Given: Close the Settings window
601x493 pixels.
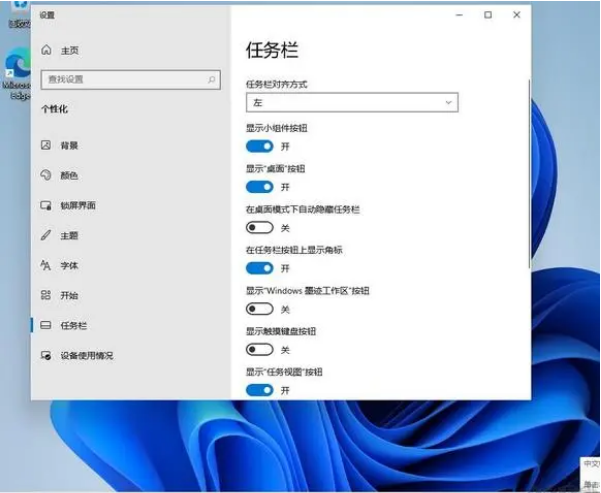Looking at the screenshot, I should click(517, 15).
